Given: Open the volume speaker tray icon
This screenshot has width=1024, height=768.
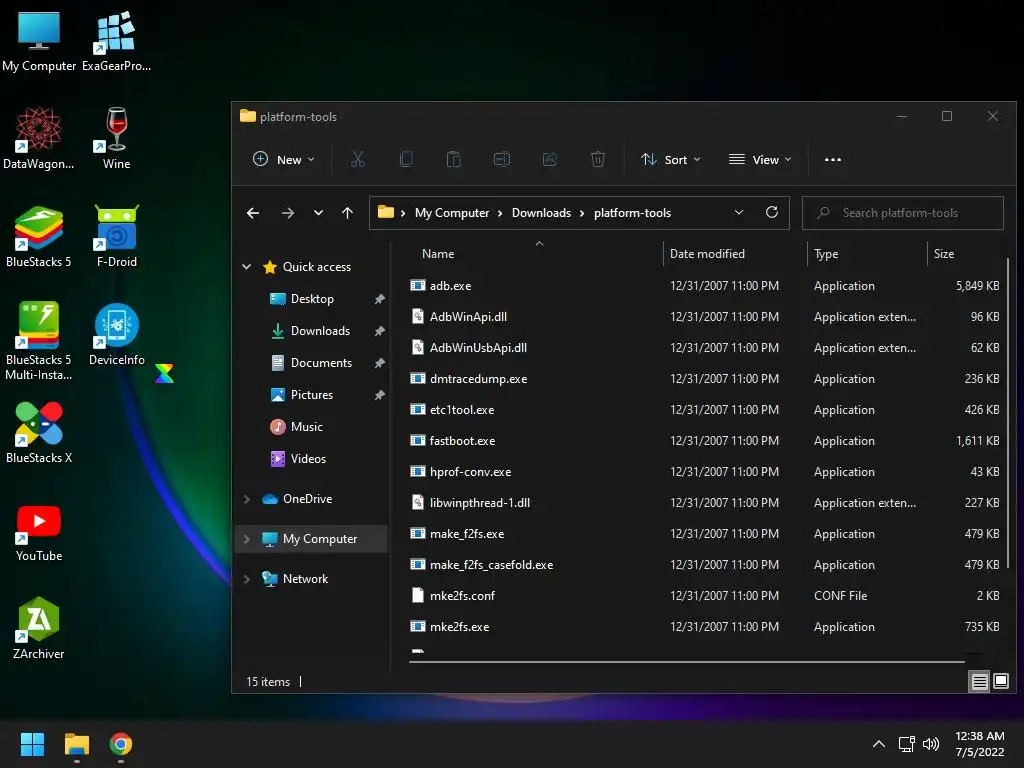Looking at the screenshot, I should point(931,744).
